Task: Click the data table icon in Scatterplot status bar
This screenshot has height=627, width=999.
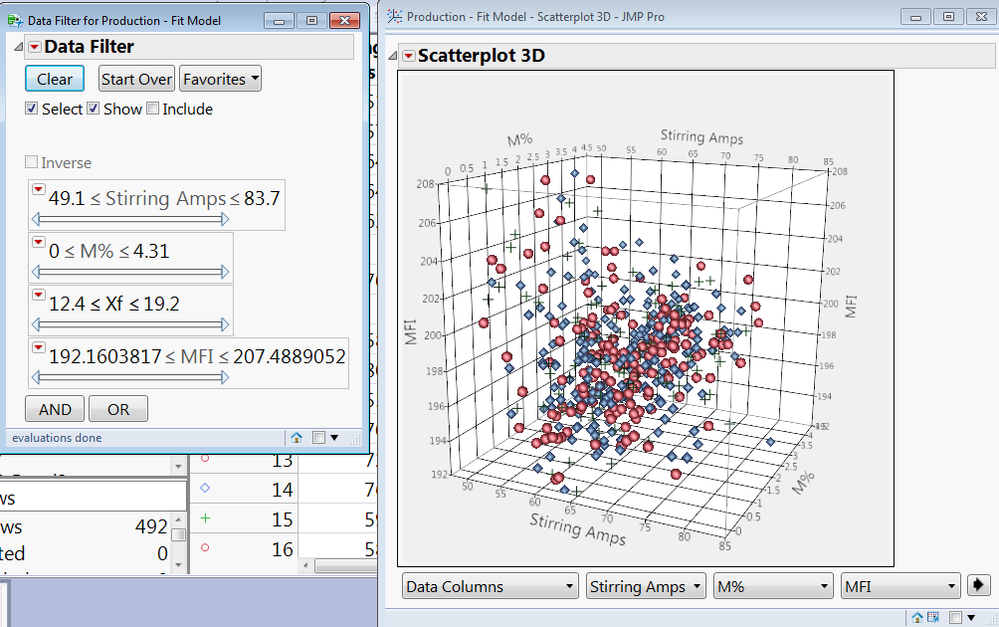Action: [933, 617]
